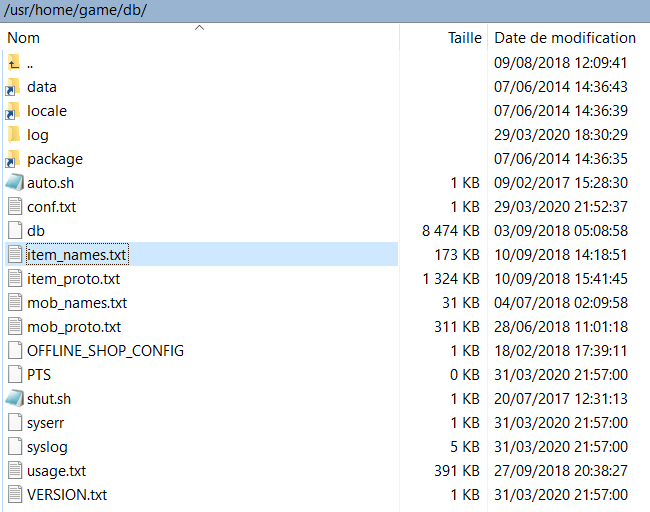The width and height of the screenshot is (650, 512).
Task: Click date 29/03/2020 21:52:37 of conf.txt
Action: click(x=561, y=207)
